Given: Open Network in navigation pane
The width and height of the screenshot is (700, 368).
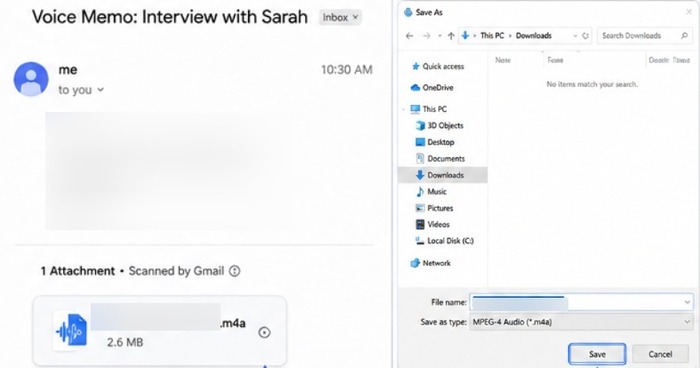Looking at the screenshot, I should tap(430, 263).
